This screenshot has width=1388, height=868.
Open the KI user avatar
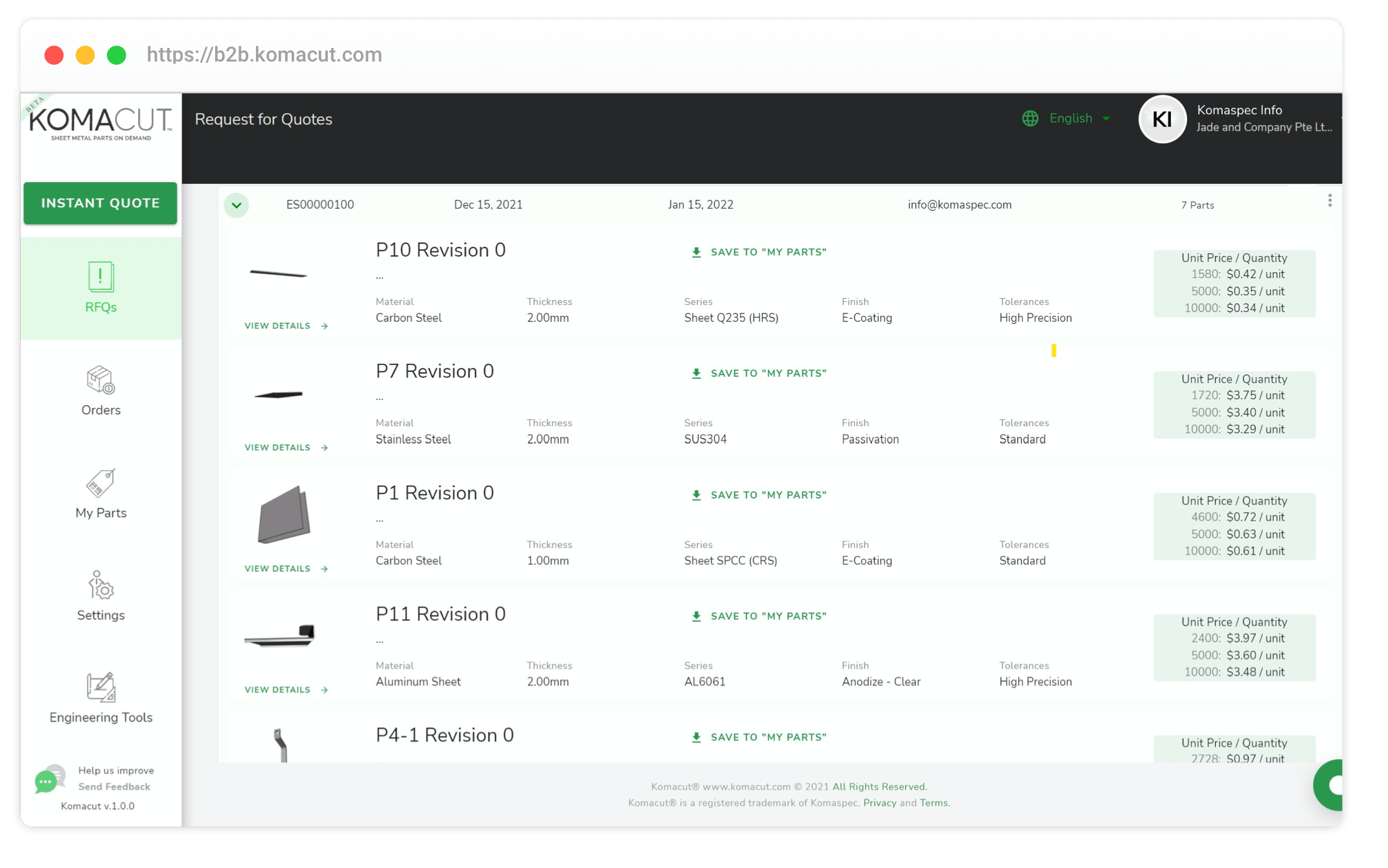click(x=1162, y=119)
